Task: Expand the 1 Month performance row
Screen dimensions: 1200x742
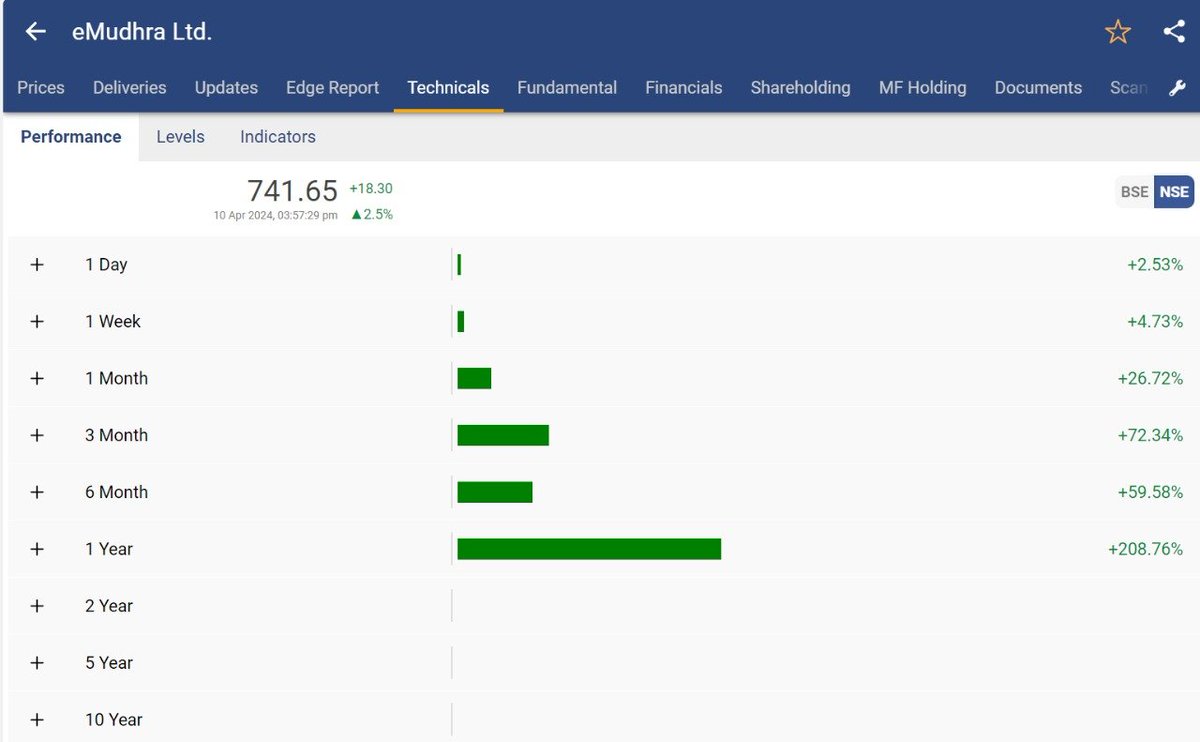Action: tap(37, 379)
